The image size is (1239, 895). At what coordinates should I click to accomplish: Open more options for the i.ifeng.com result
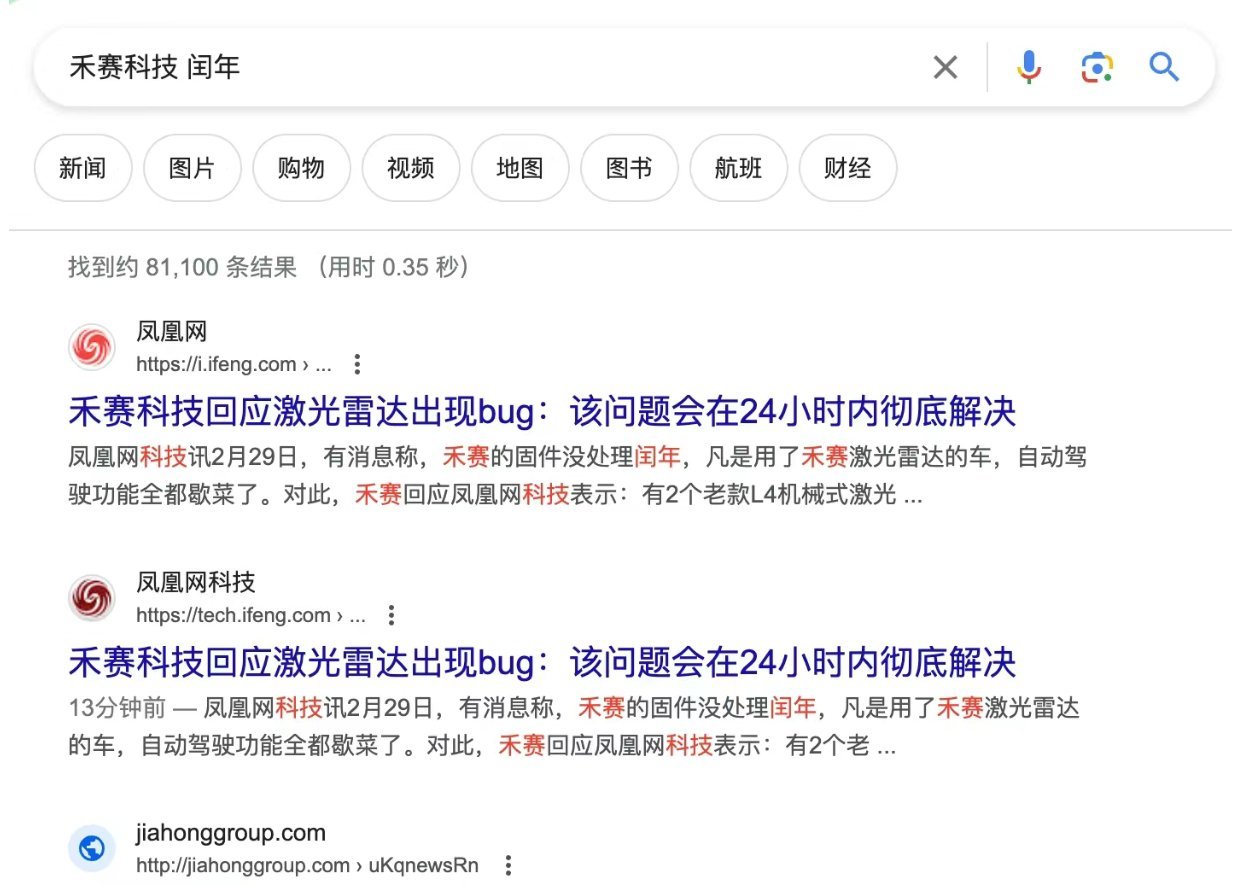tap(357, 364)
